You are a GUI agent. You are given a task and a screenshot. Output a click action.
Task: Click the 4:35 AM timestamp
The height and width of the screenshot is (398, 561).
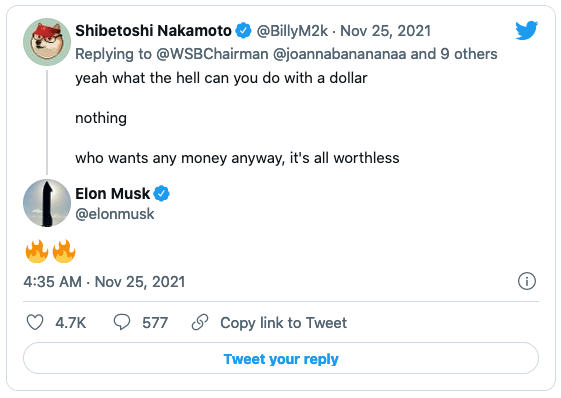53,282
